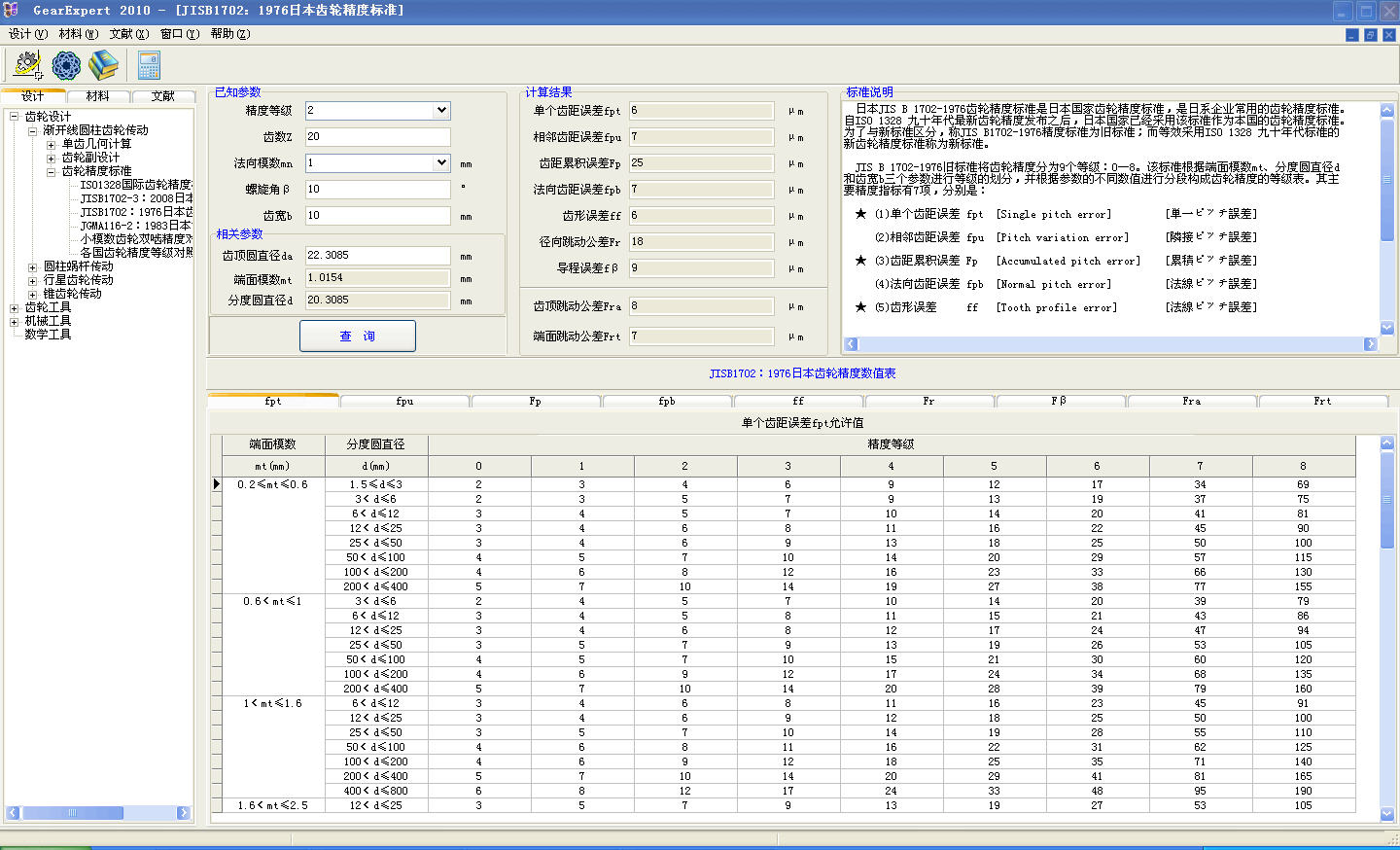
Task: Expand the 机械工具 node
Action: point(15,321)
